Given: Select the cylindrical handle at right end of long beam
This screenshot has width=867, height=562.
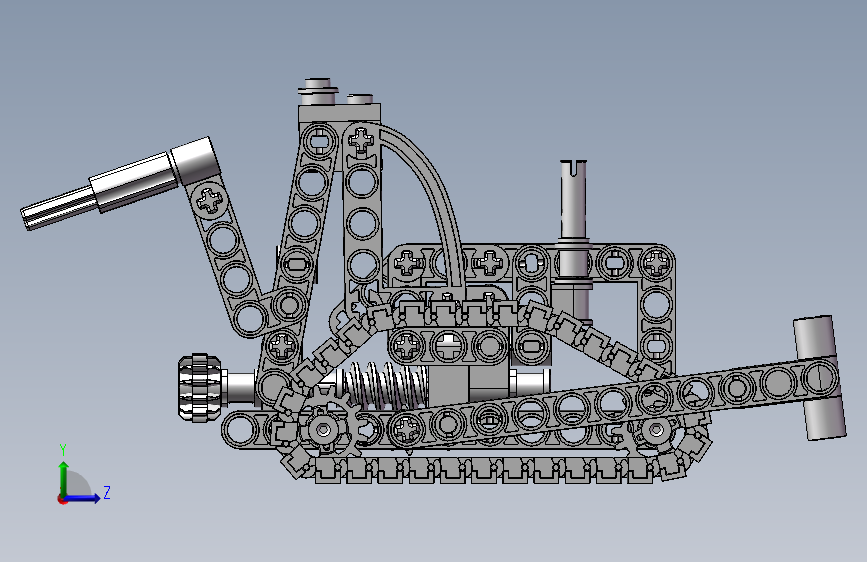Looking at the screenshot, I should coord(819,378).
